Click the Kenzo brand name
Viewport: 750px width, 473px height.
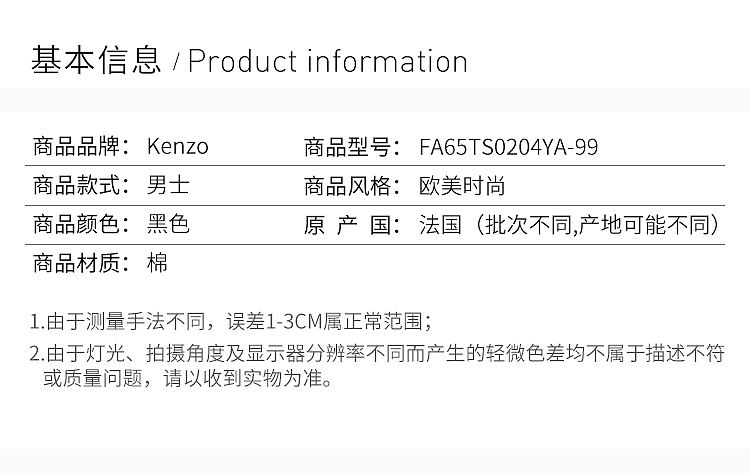coord(178,147)
